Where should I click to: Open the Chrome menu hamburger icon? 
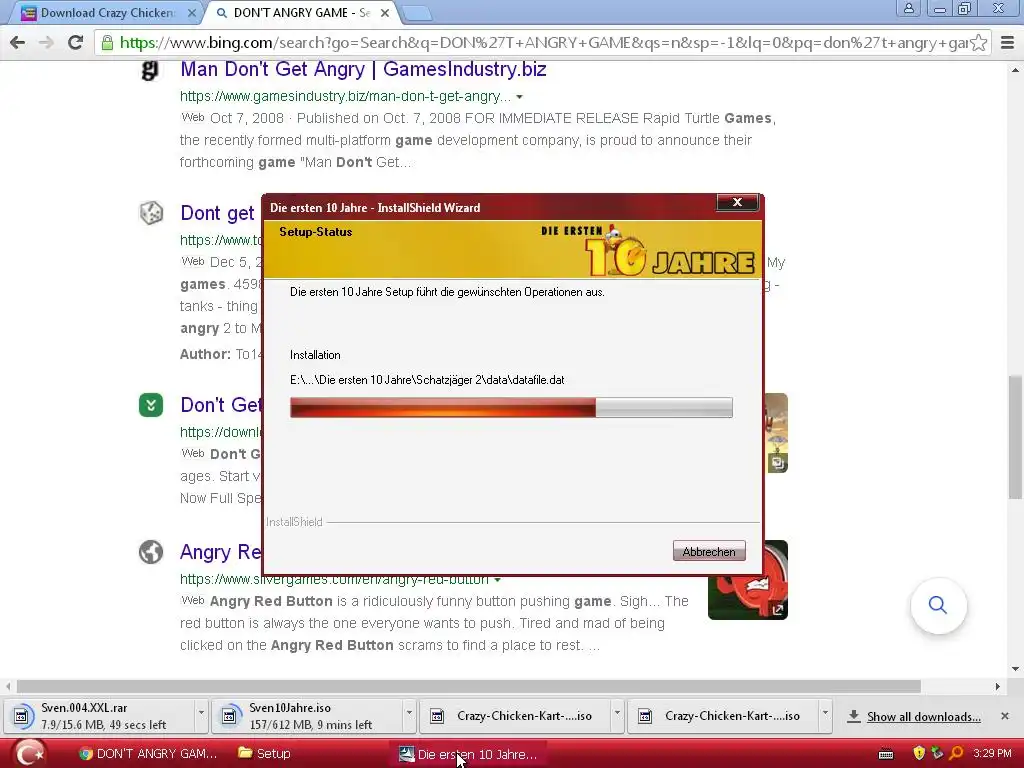coord(1007,42)
